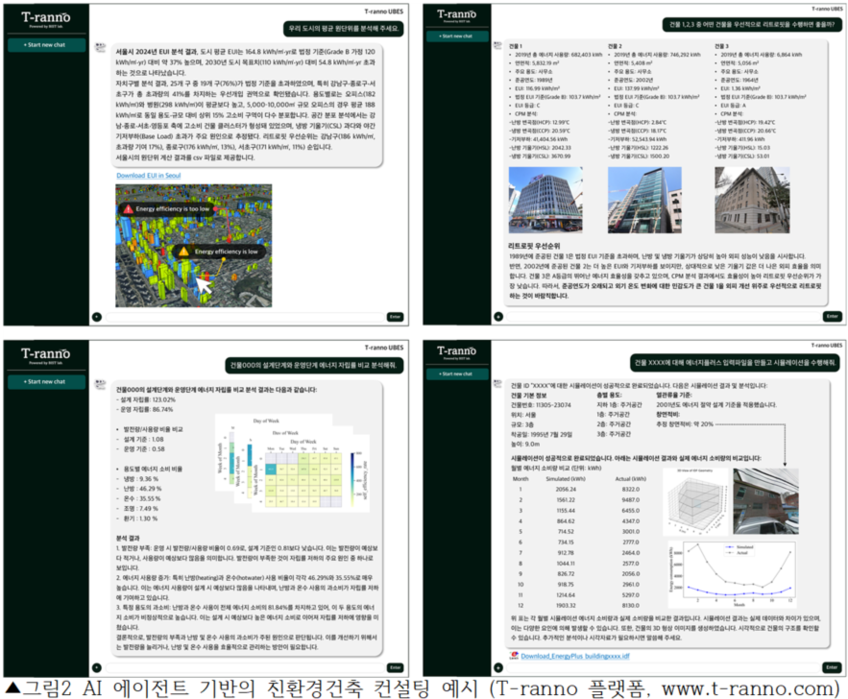Start a new chat in the Seoul EUI window

pyautogui.click(x=47, y=45)
